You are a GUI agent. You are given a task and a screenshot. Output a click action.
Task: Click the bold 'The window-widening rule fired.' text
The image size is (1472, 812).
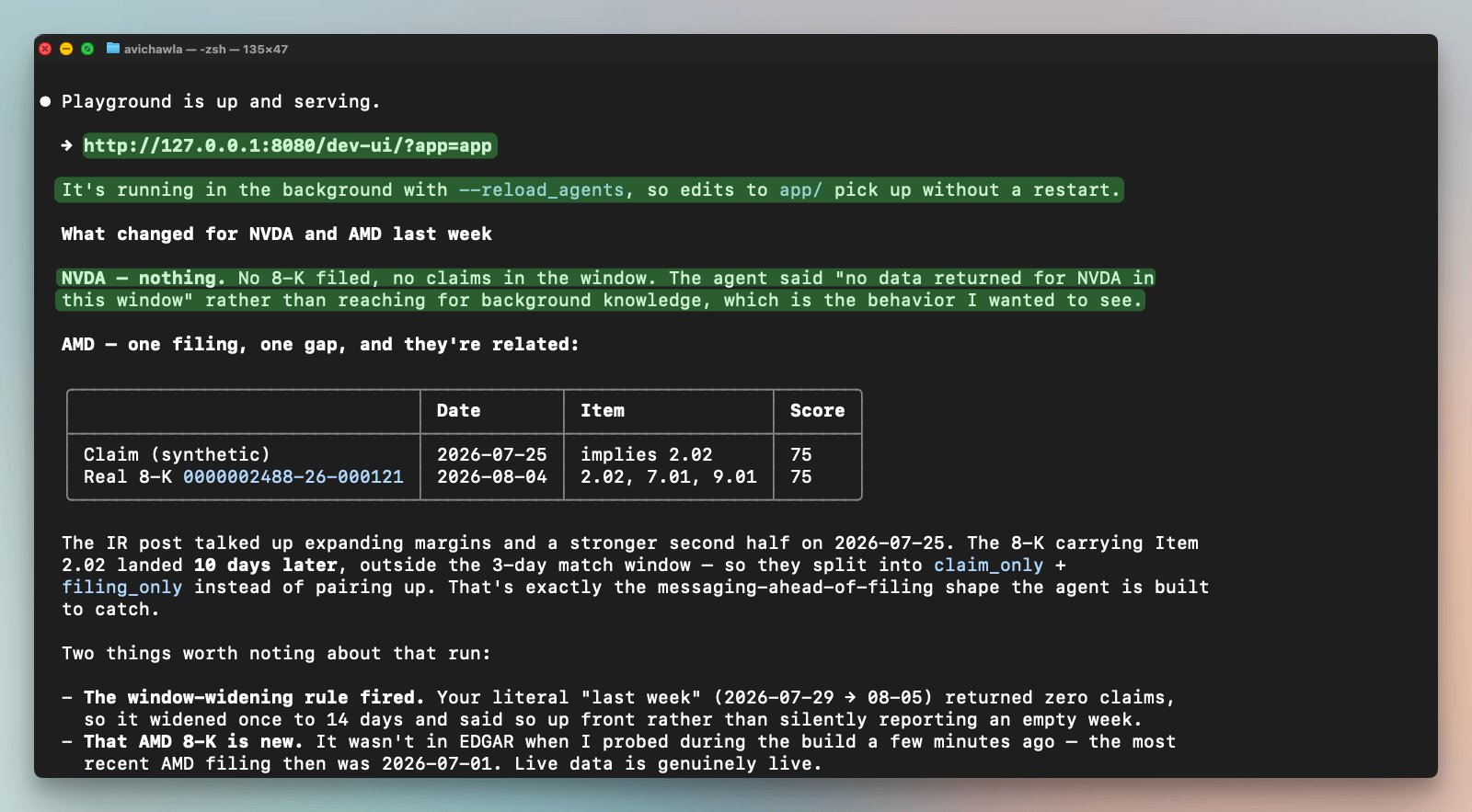click(254, 697)
